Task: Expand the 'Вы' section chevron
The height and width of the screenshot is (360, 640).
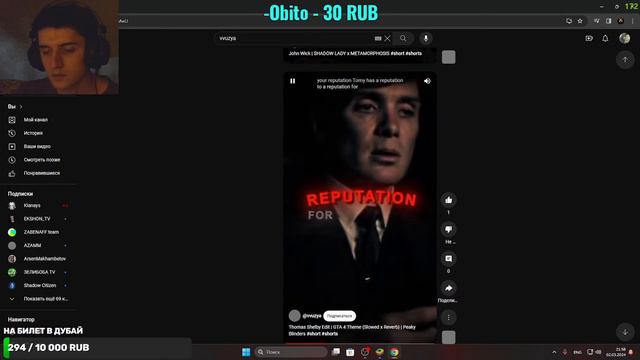Action: (x=21, y=107)
